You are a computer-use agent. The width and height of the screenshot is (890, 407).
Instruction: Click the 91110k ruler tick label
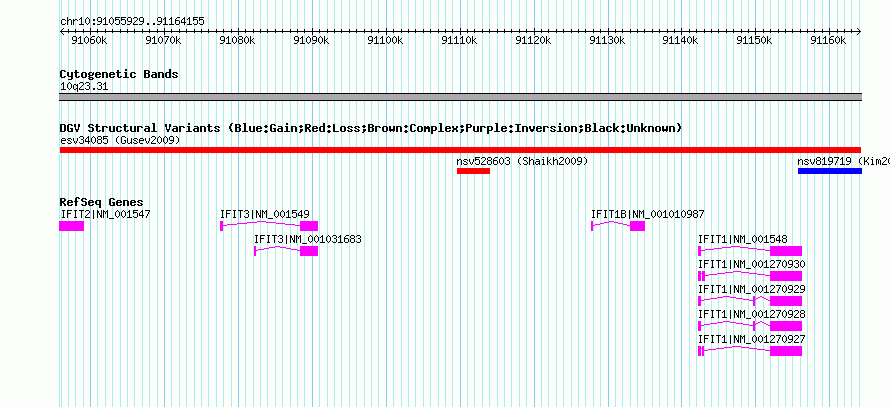click(459, 41)
